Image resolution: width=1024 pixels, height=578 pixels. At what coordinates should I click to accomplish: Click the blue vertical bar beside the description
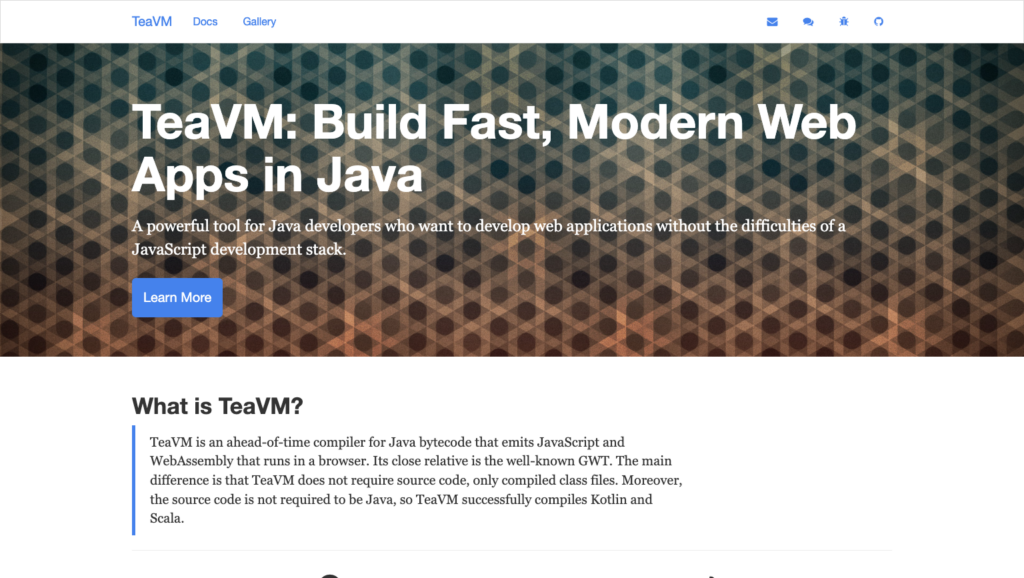(x=134, y=480)
